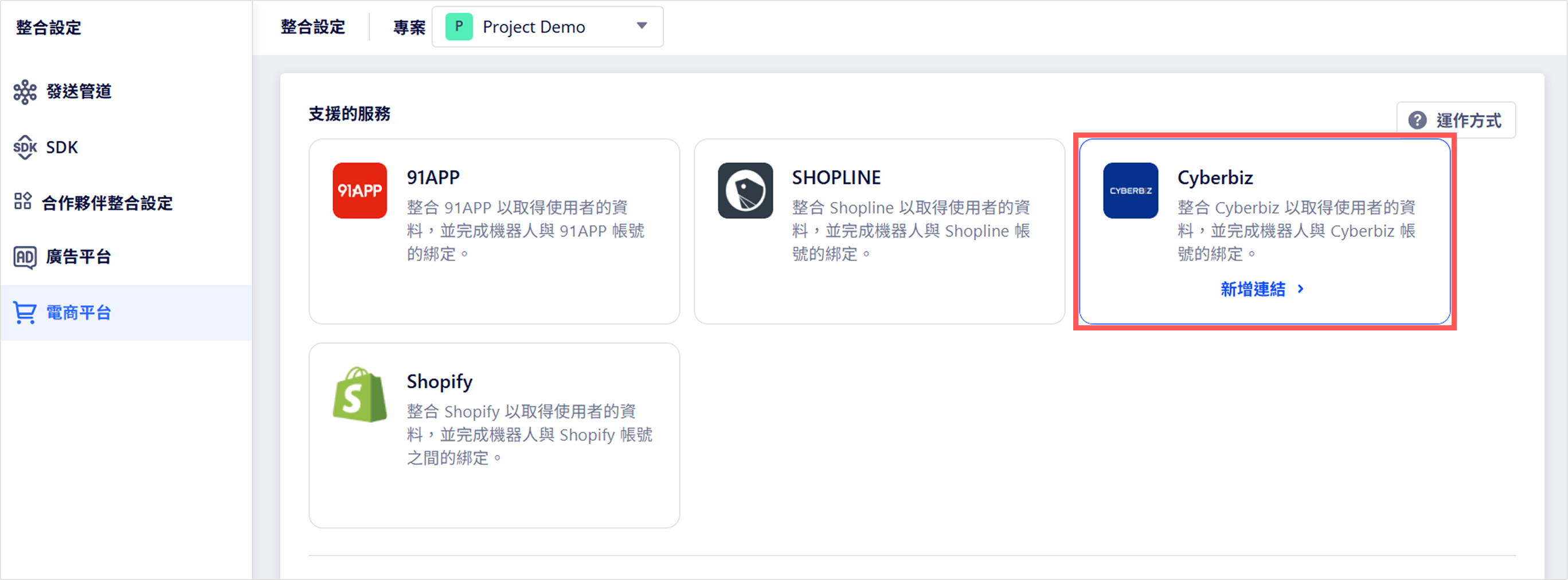Screen dimensions: 1568x580
Task: Click the 專案 label in the header
Action: coord(409,28)
